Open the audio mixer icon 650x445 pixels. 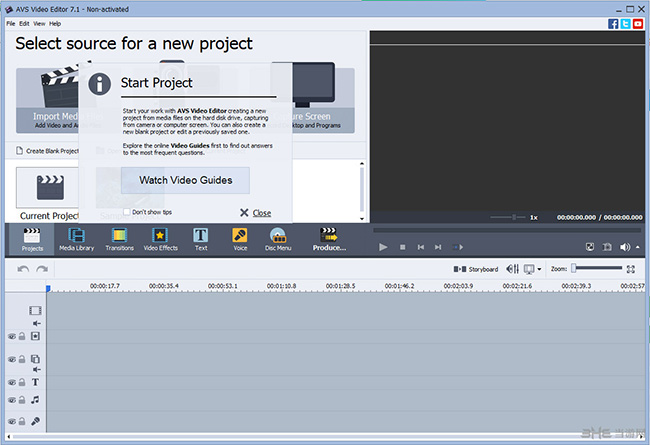[512, 269]
